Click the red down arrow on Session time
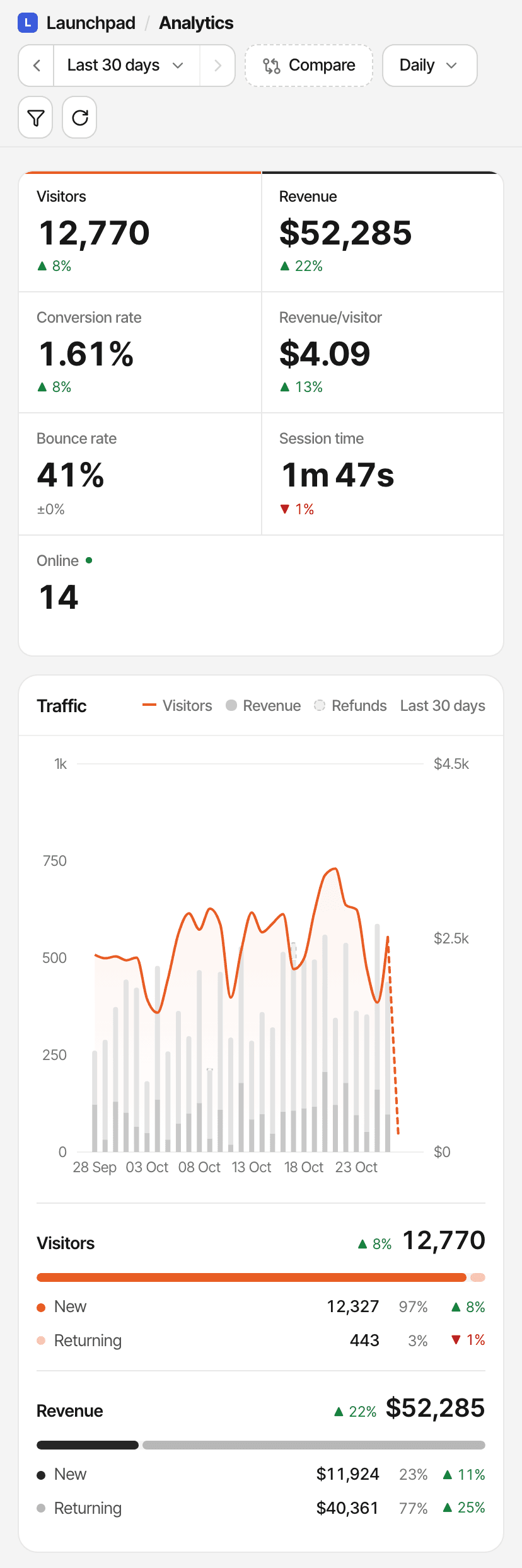Image resolution: width=522 pixels, height=1568 pixels. [284, 509]
